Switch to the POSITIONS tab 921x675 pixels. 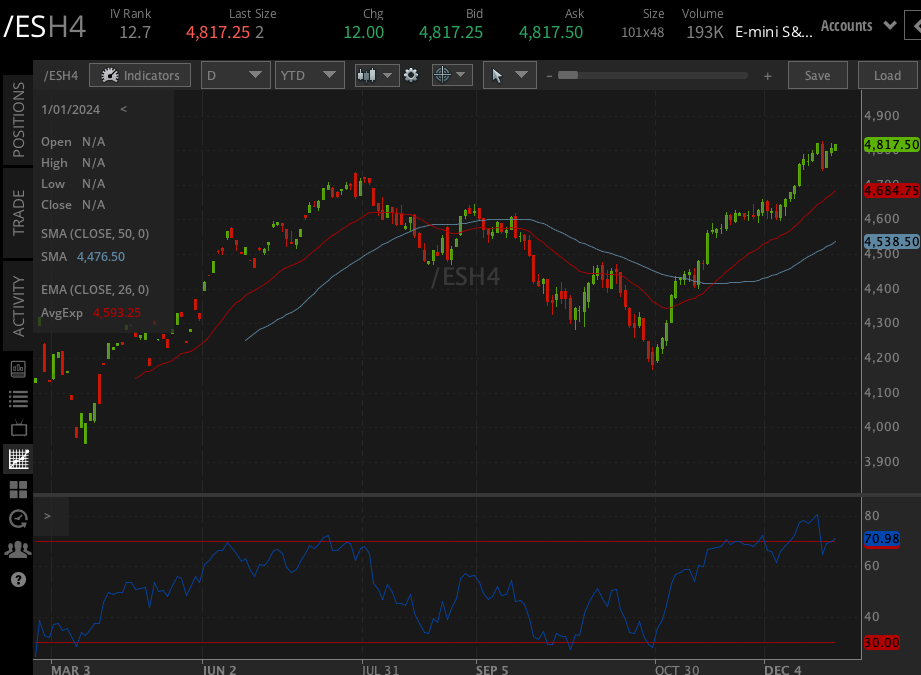coord(18,120)
